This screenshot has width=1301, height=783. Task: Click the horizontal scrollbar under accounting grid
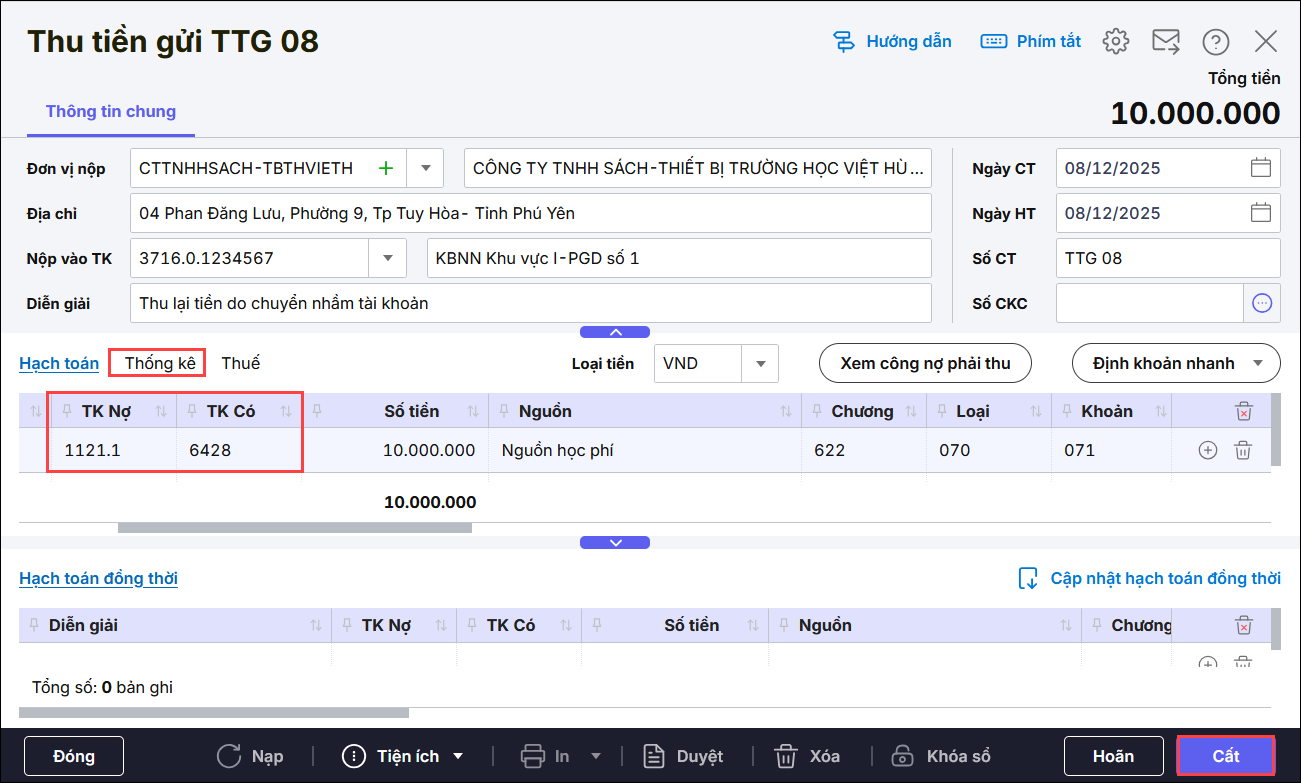pos(294,527)
